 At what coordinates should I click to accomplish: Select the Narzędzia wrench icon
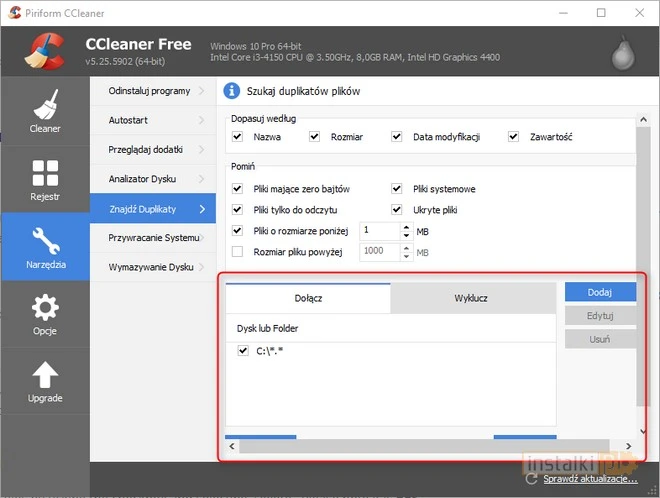[x=45, y=241]
